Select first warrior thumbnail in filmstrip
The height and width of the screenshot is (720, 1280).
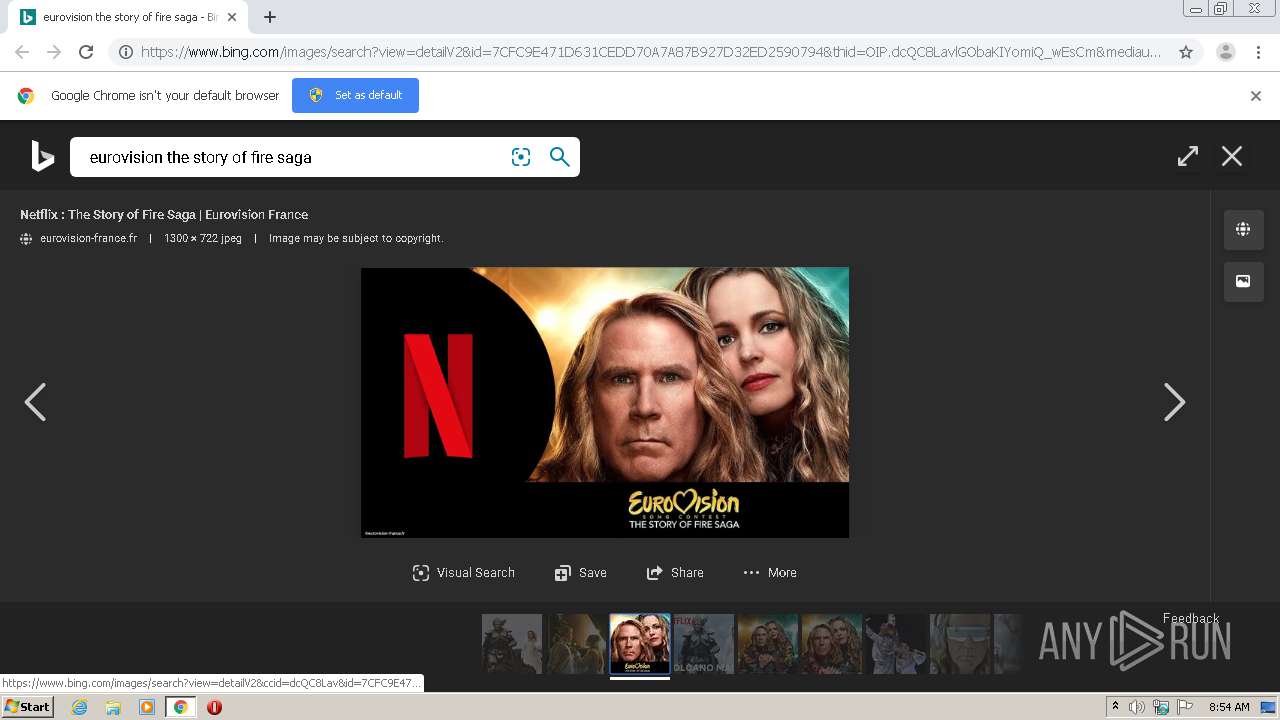pos(512,644)
